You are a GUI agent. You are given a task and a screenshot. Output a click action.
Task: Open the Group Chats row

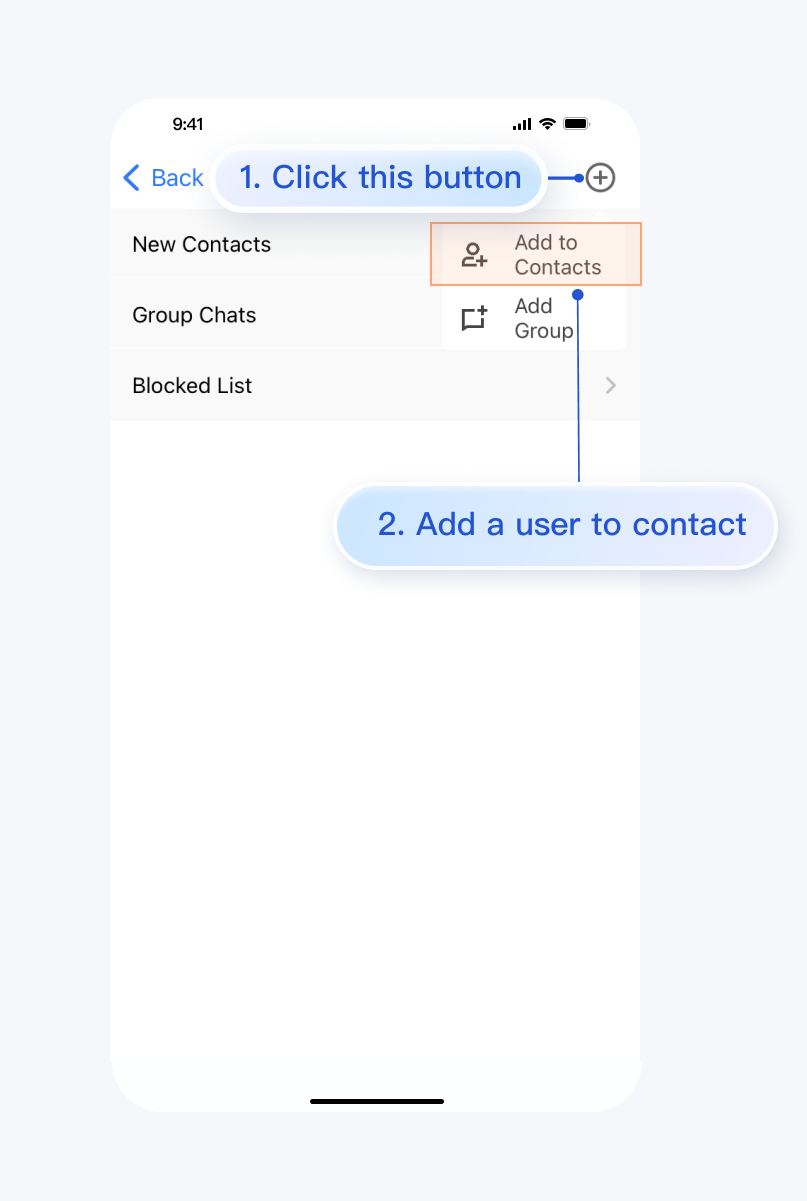(x=194, y=316)
